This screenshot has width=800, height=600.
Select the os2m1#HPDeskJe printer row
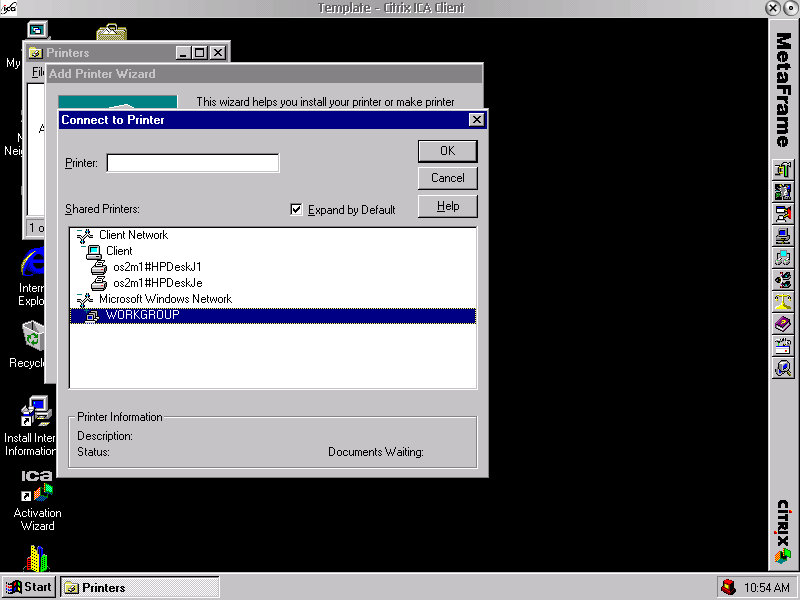(x=273, y=283)
